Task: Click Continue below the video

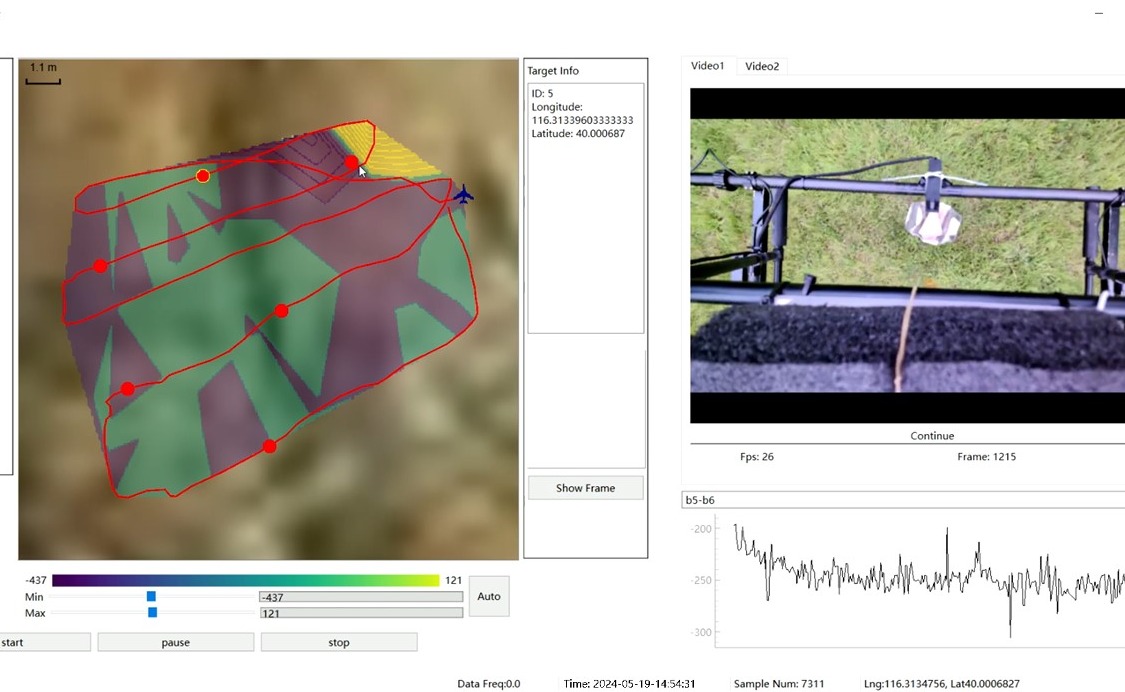Action: click(x=931, y=436)
